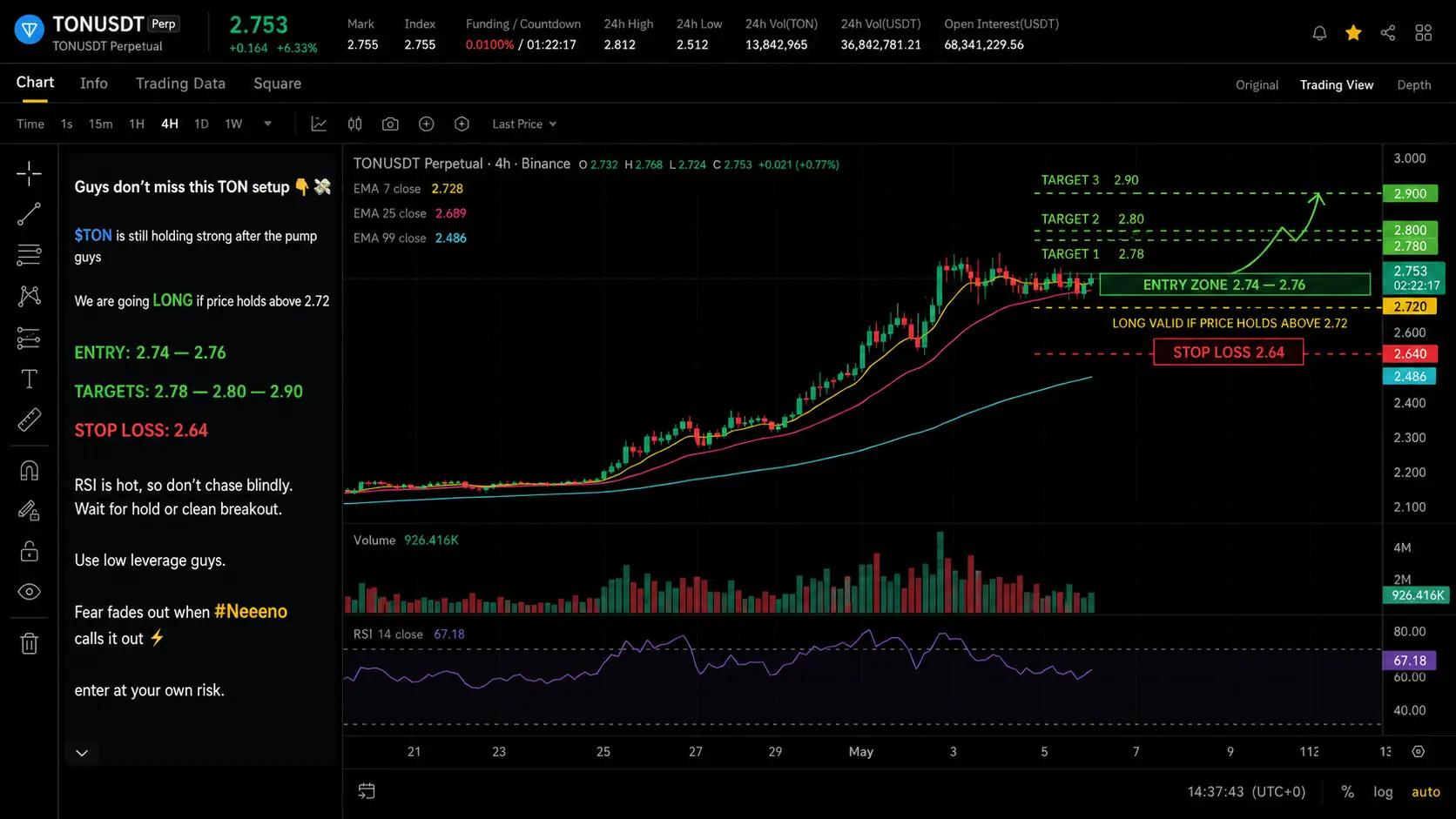Open the layout grid icon
Viewport: 1456px width, 819px height.
pyautogui.click(x=1424, y=33)
